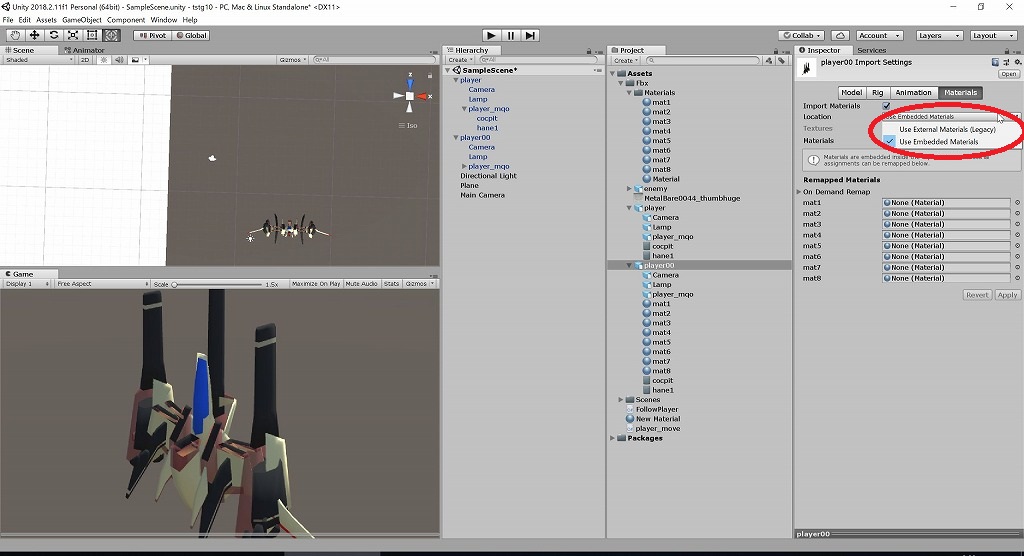Choose Use External Materials (Legacy) option
Viewport: 1024px width, 556px height.
coord(947,129)
